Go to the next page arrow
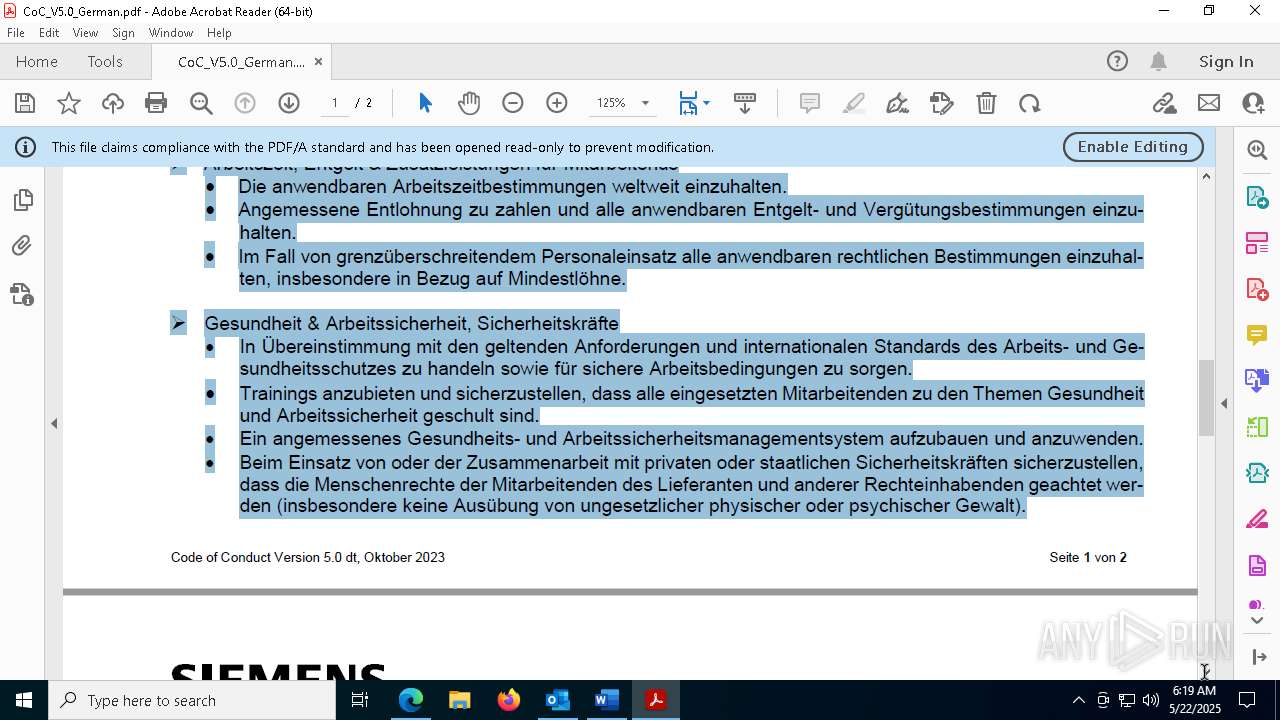1280x720 pixels. pyautogui.click(x=289, y=103)
